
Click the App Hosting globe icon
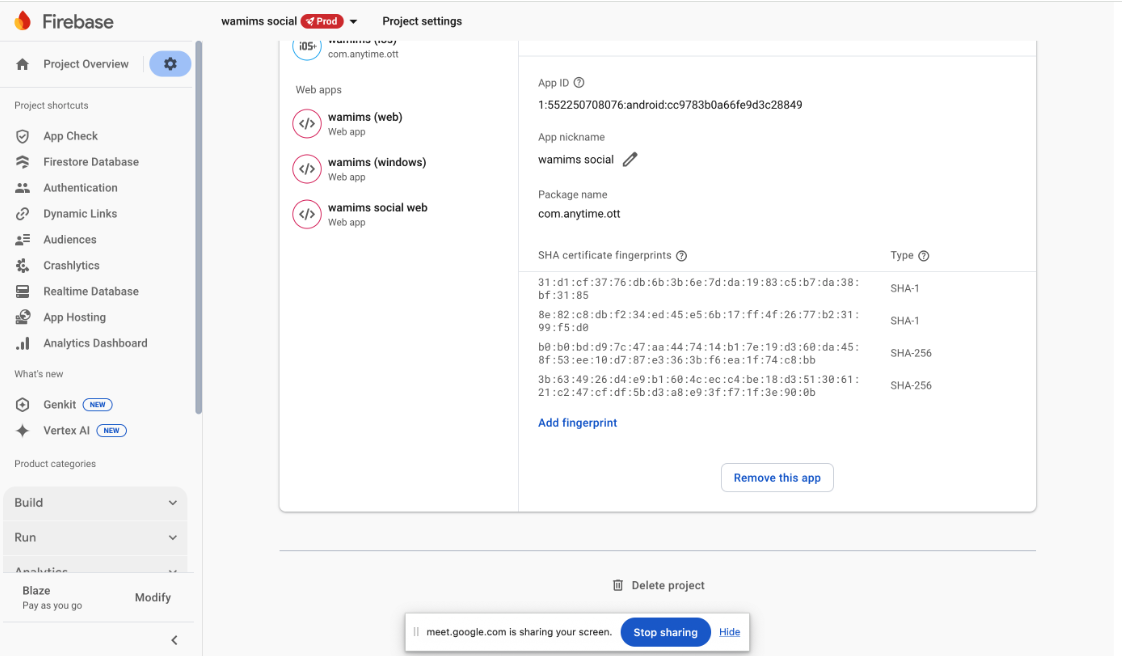tap(22, 317)
